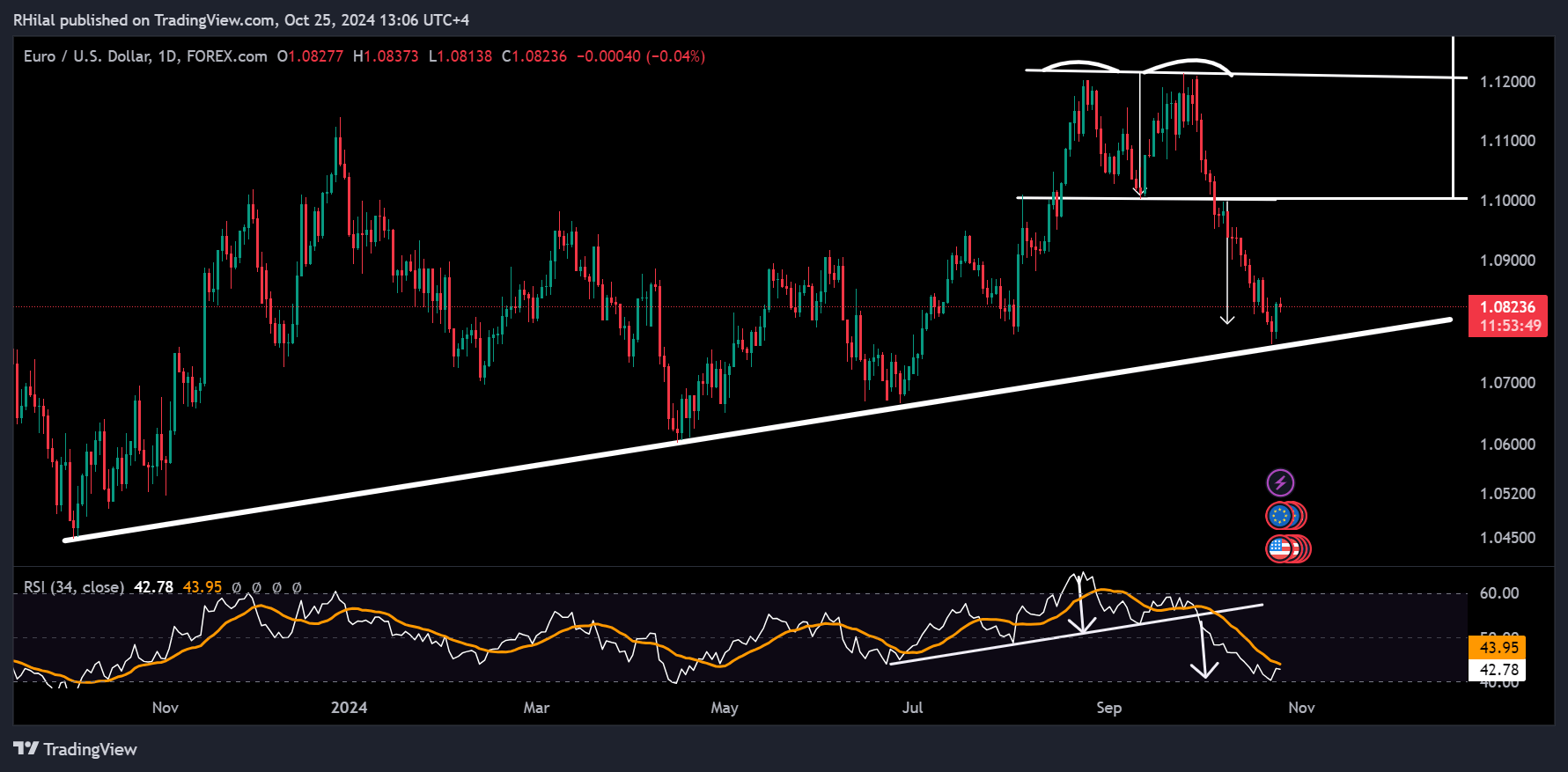The width and height of the screenshot is (1568, 772).
Task: Click the European Union flag event icon
Action: tap(1280, 516)
